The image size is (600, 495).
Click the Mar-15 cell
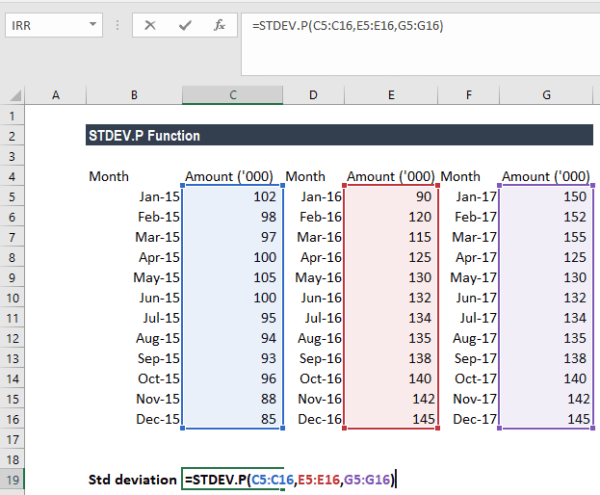pos(134,237)
